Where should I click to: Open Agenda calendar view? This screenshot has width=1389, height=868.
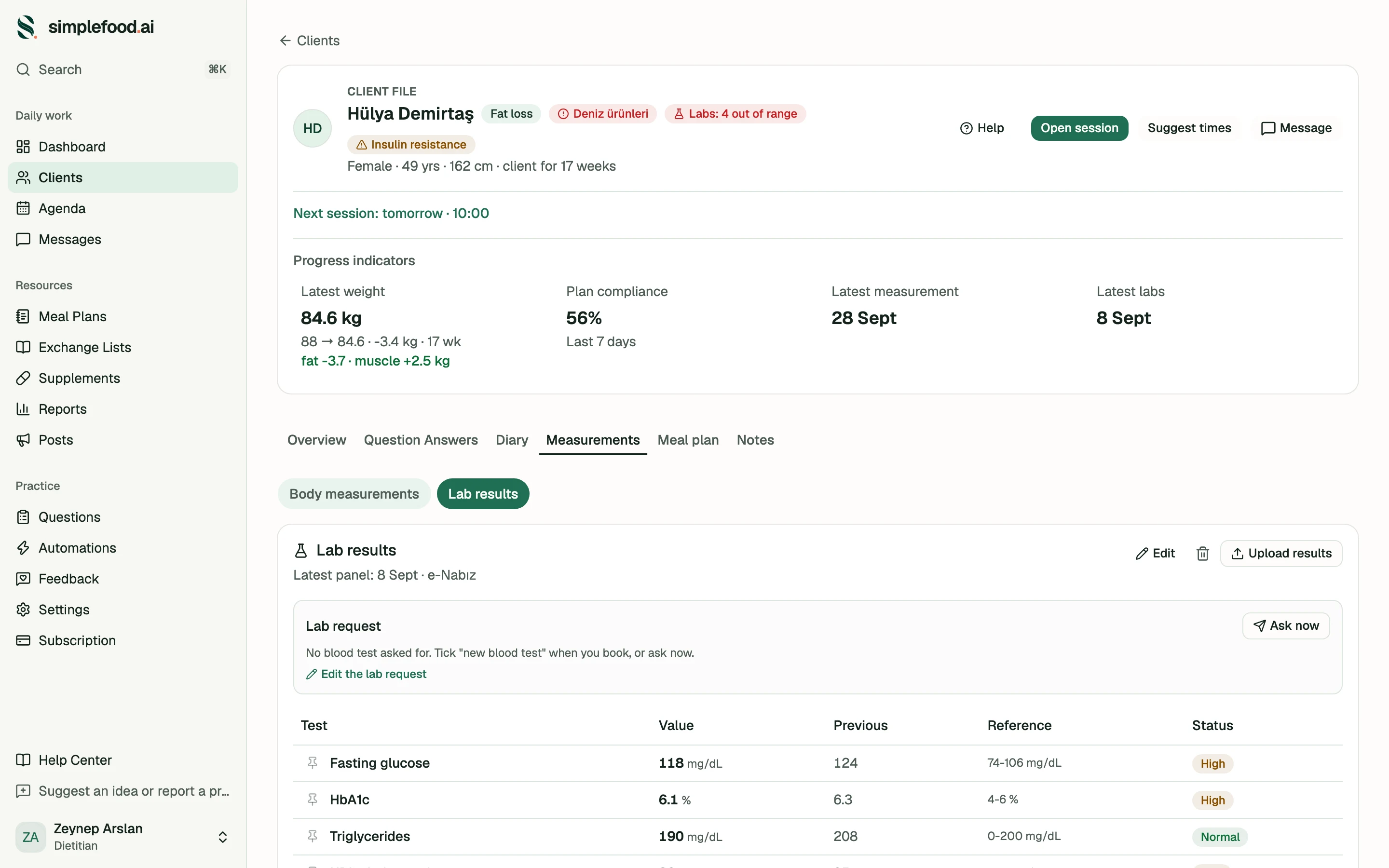pyautogui.click(x=123, y=208)
